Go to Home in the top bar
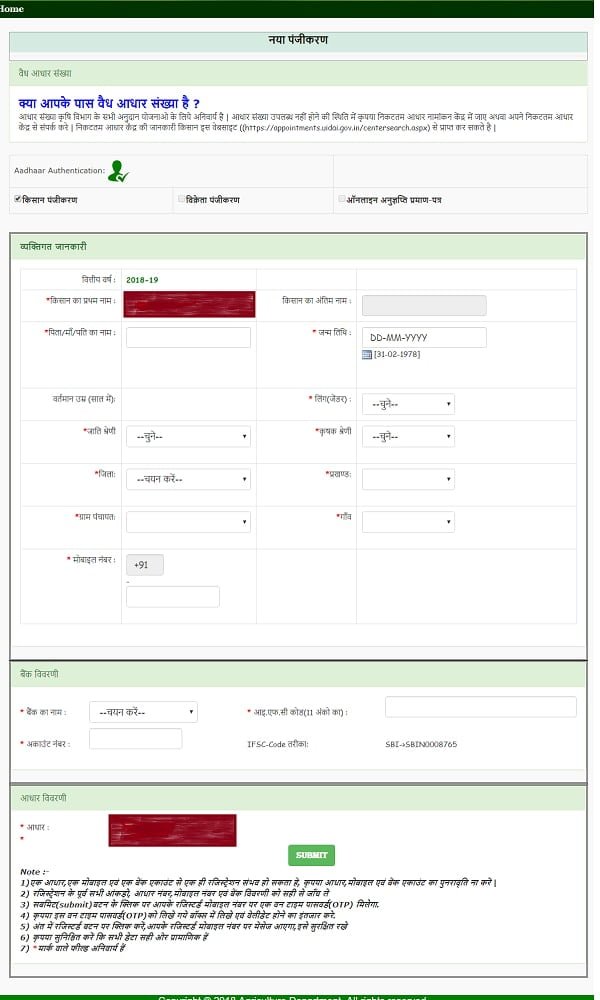This screenshot has width=600, height=1000. [11, 8]
